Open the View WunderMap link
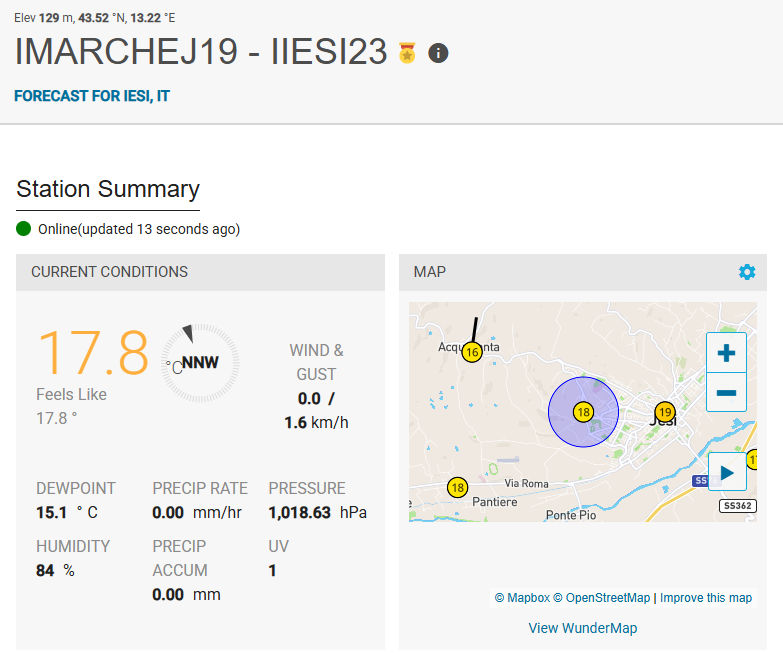783x653 pixels. click(582, 628)
